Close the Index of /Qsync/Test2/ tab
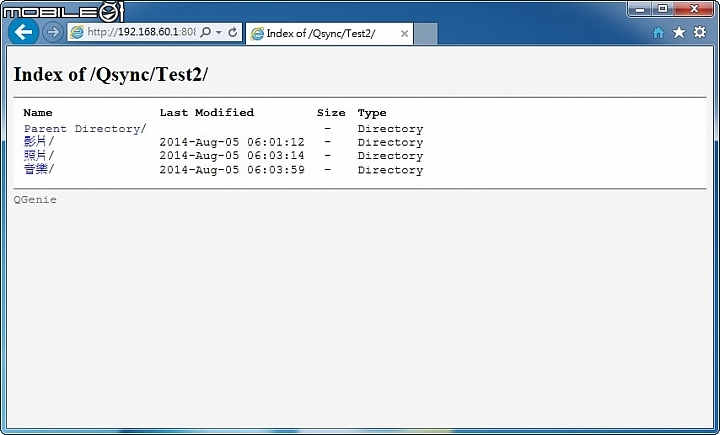 pos(404,34)
